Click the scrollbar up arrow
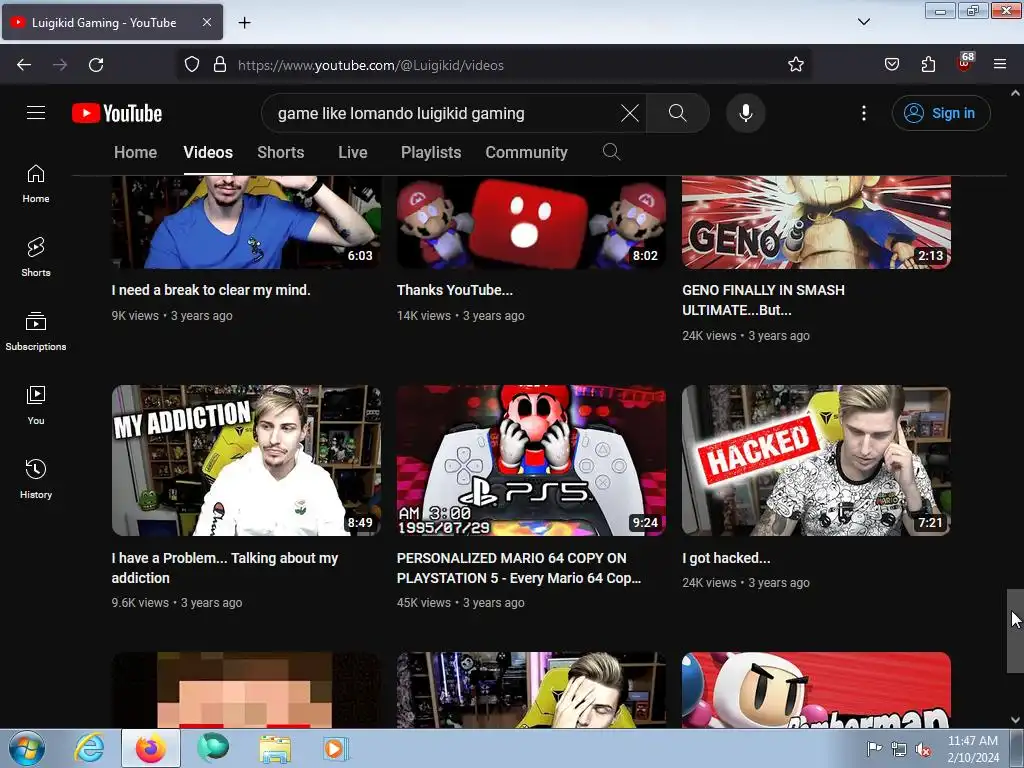 [x=1015, y=93]
